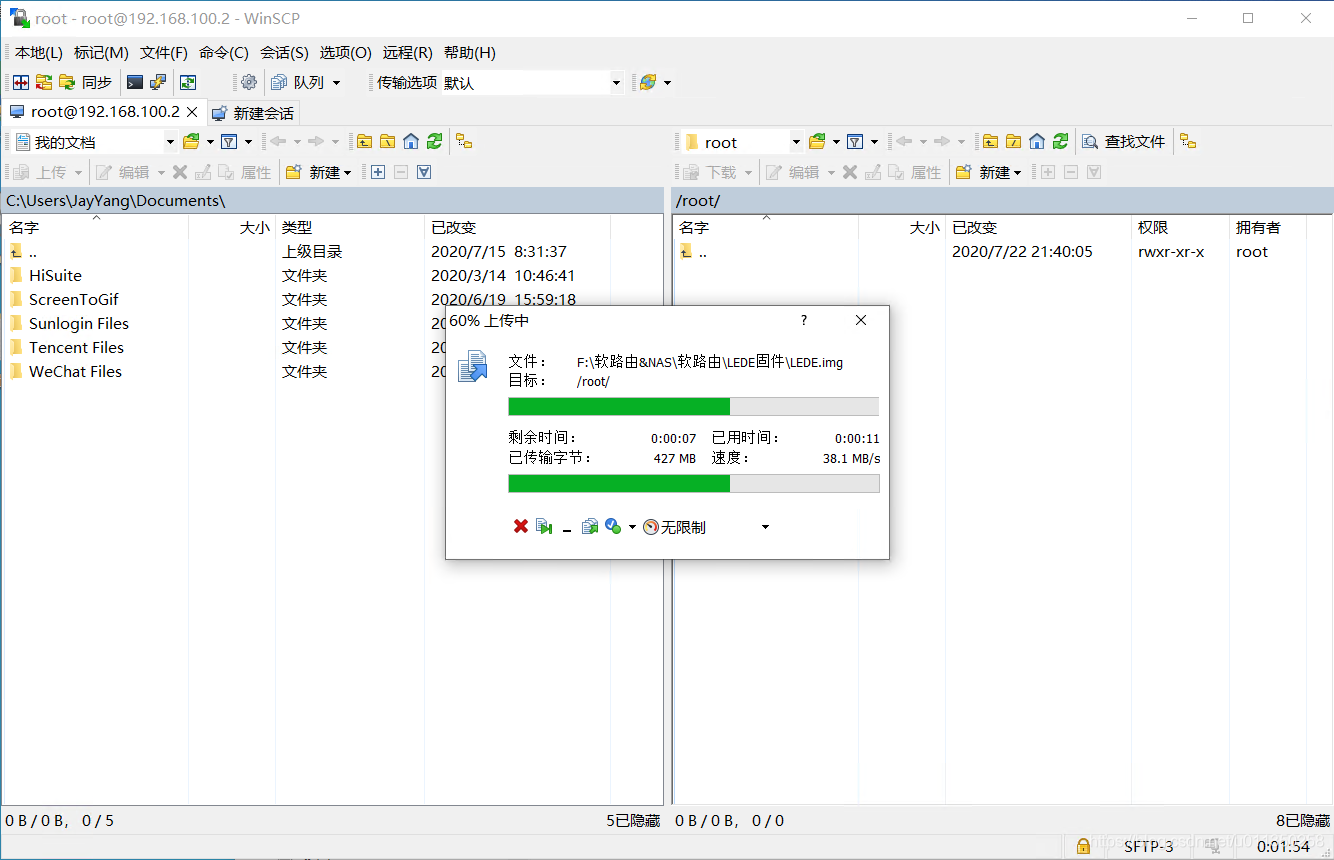1334x860 pixels.
Task: Click remote panel filter icon
Action: (x=855, y=141)
